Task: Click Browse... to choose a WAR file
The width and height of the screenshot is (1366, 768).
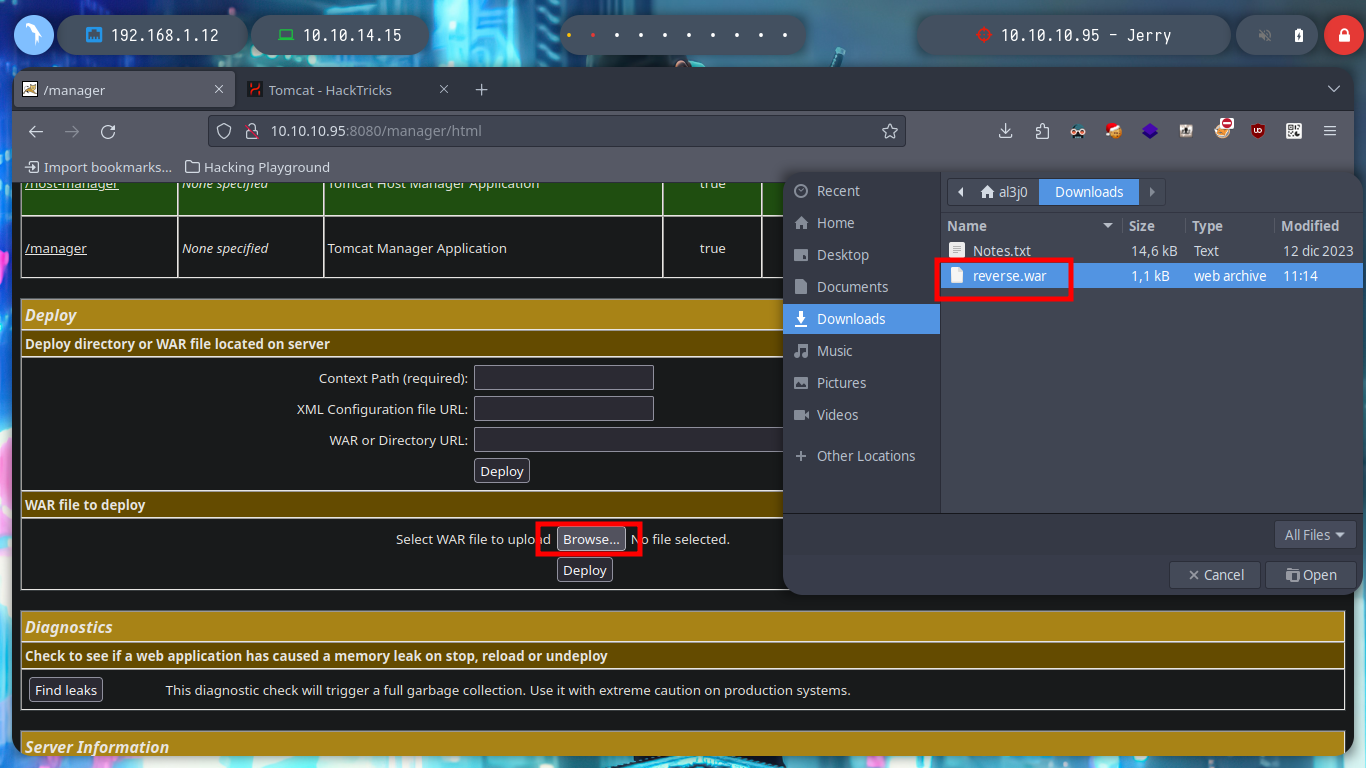Action: pyautogui.click(x=591, y=539)
